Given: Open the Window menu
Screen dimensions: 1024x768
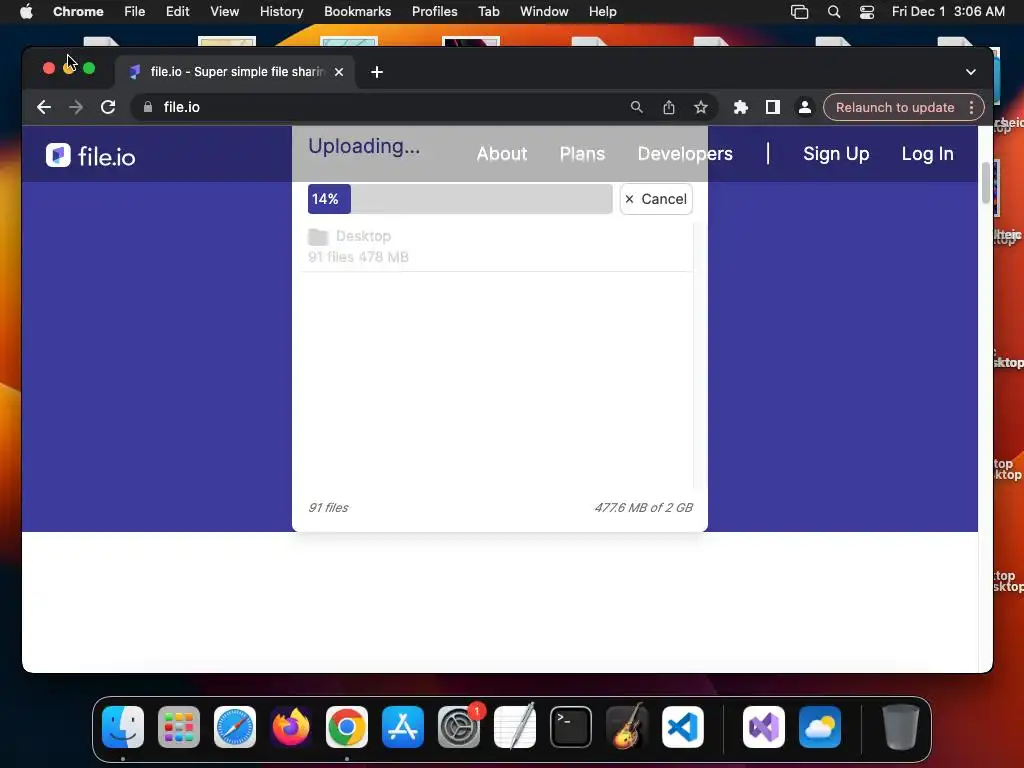Looking at the screenshot, I should pos(544,11).
